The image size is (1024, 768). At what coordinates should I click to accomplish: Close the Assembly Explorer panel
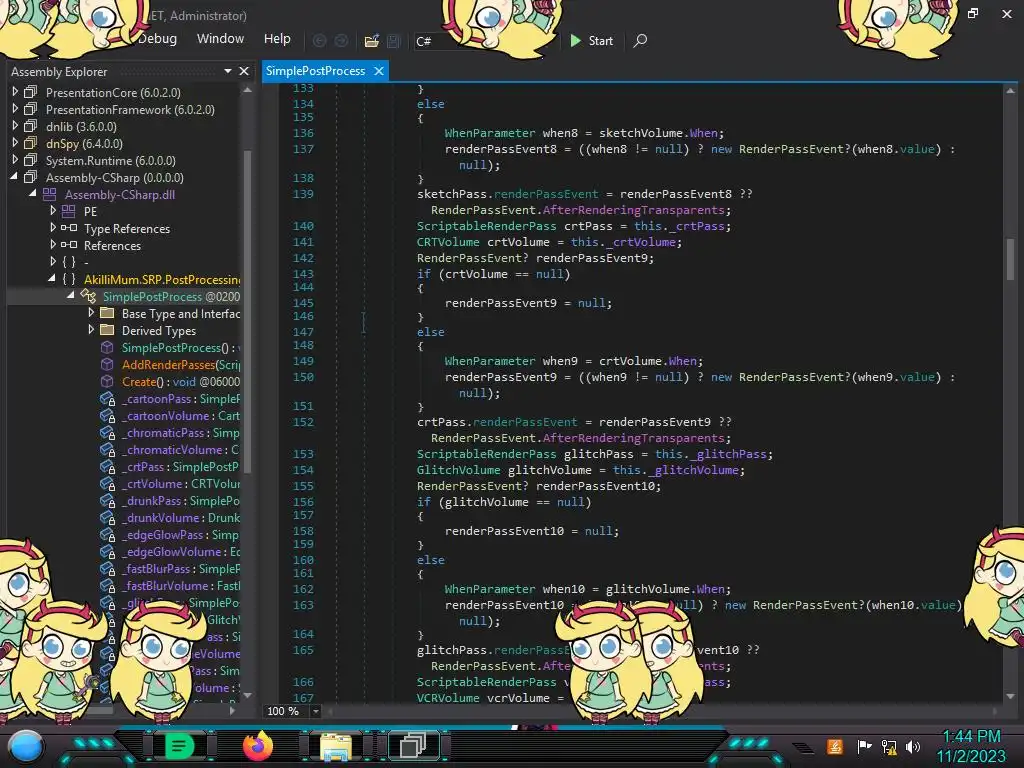click(x=244, y=71)
